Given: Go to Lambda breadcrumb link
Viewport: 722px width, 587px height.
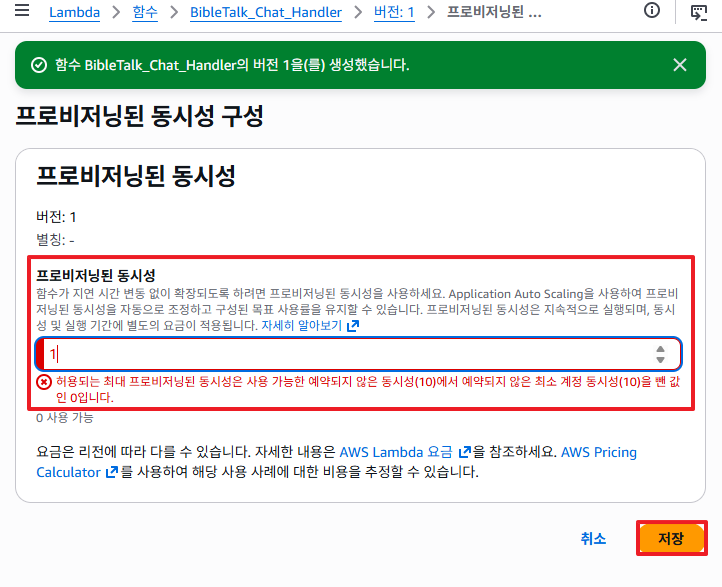Looking at the screenshot, I should click(75, 12).
